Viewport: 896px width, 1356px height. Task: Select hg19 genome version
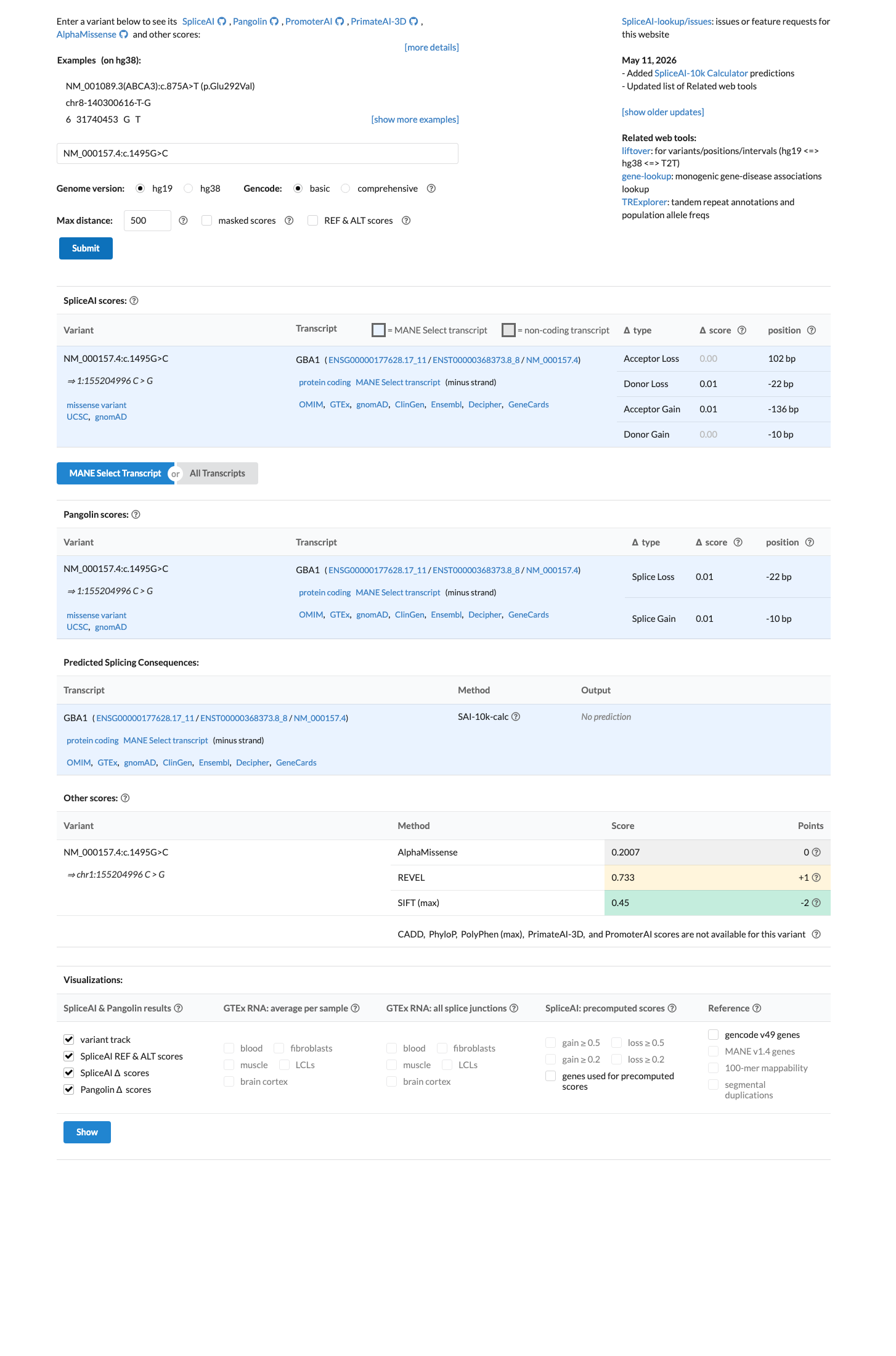[141, 189]
